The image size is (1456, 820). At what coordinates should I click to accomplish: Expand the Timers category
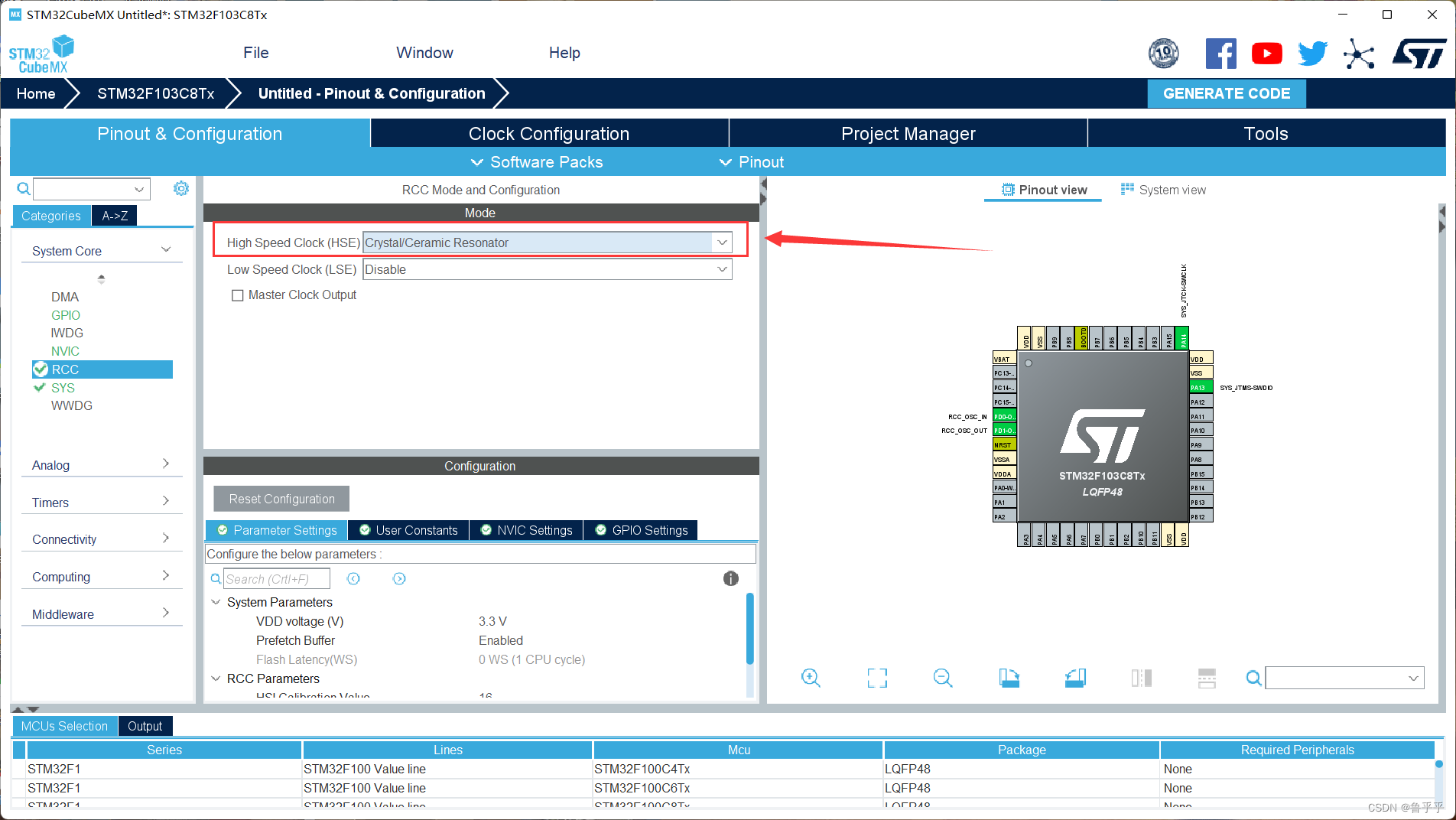[x=166, y=502]
